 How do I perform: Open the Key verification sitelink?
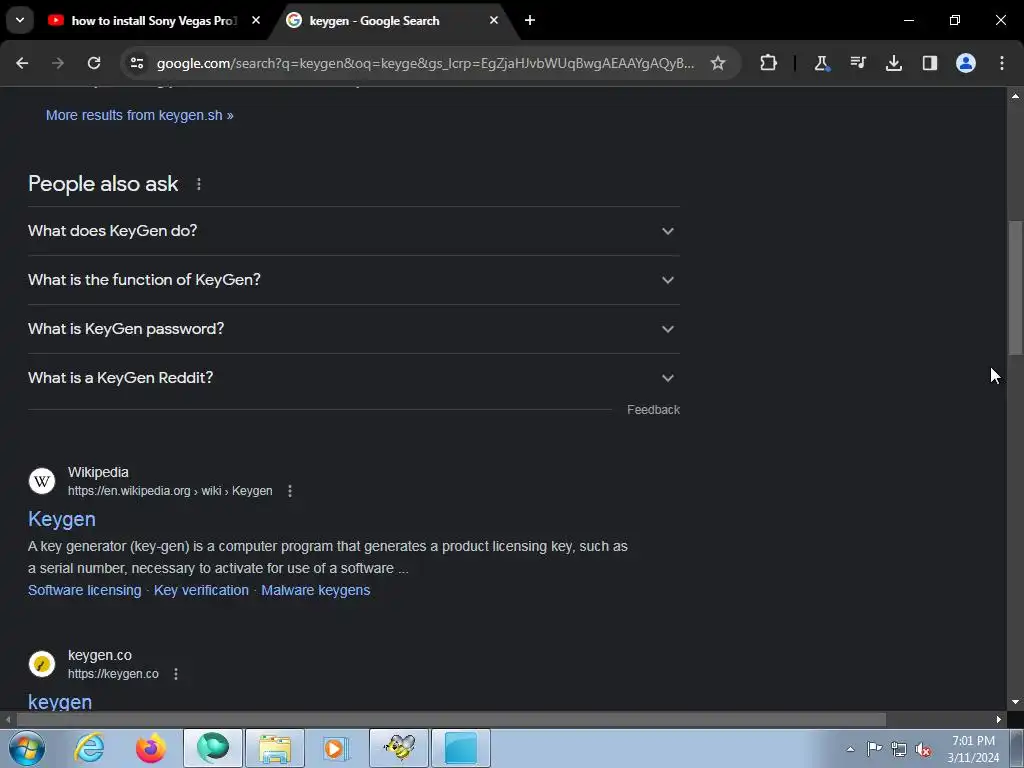(201, 590)
